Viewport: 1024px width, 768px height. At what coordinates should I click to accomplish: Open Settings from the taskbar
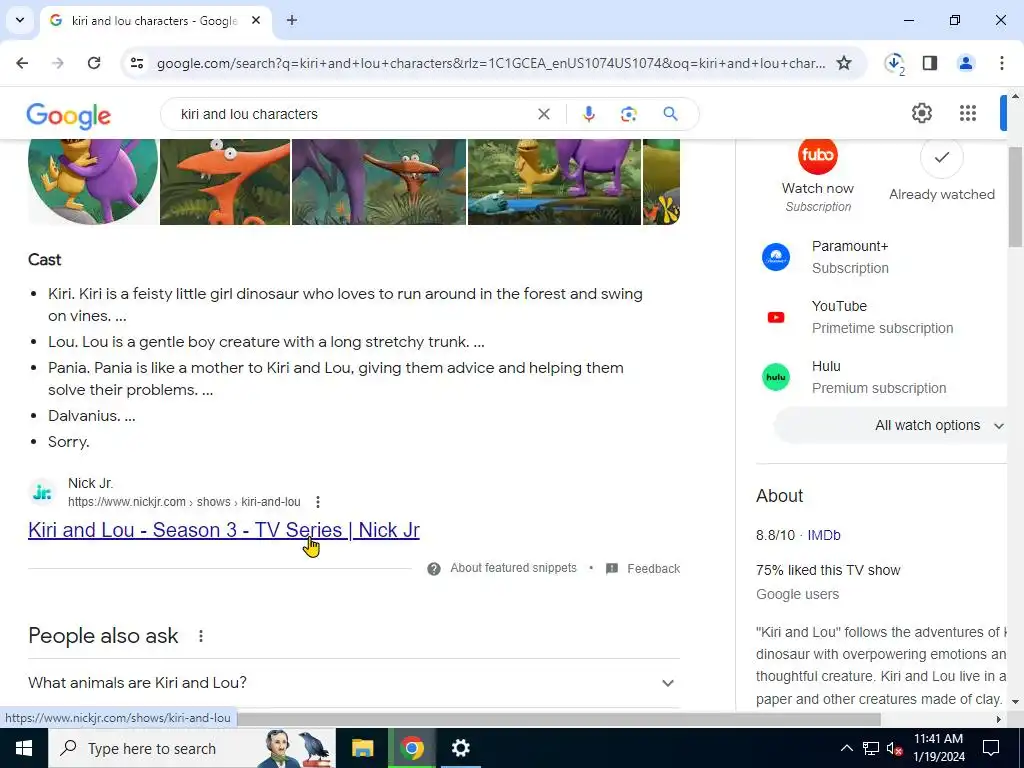pos(460,748)
